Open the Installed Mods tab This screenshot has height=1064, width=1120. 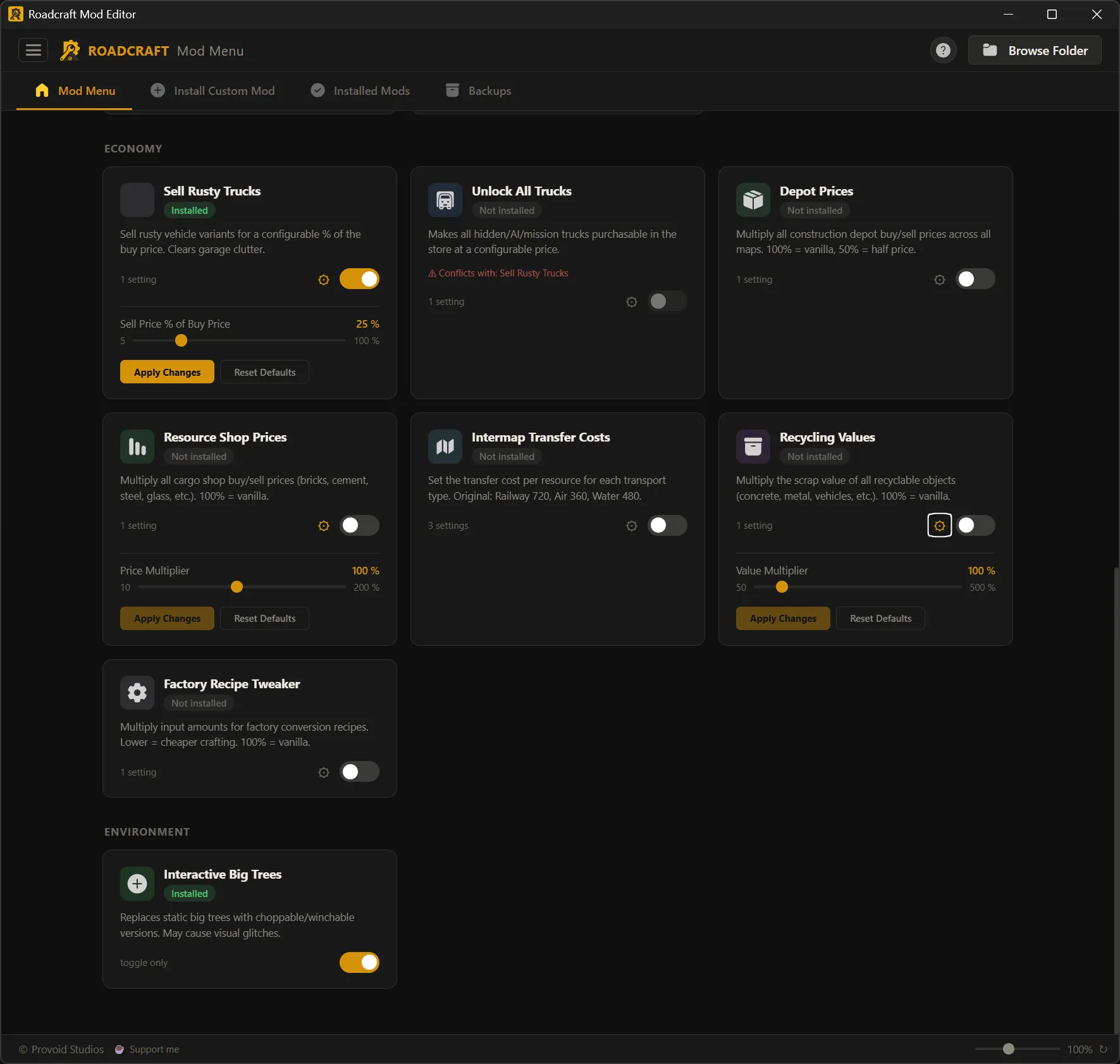click(360, 91)
